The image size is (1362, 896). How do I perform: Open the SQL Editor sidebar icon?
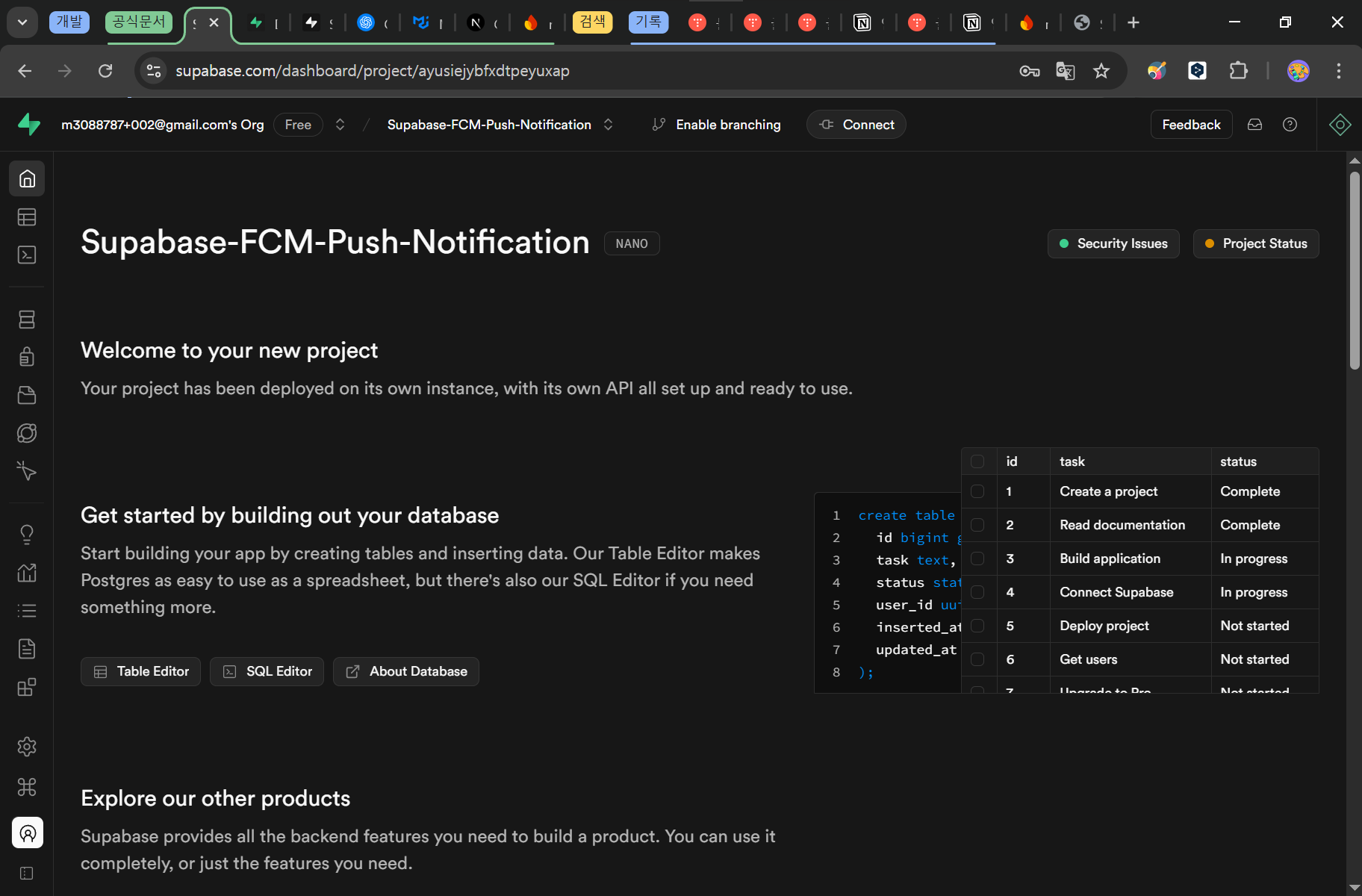[x=27, y=255]
